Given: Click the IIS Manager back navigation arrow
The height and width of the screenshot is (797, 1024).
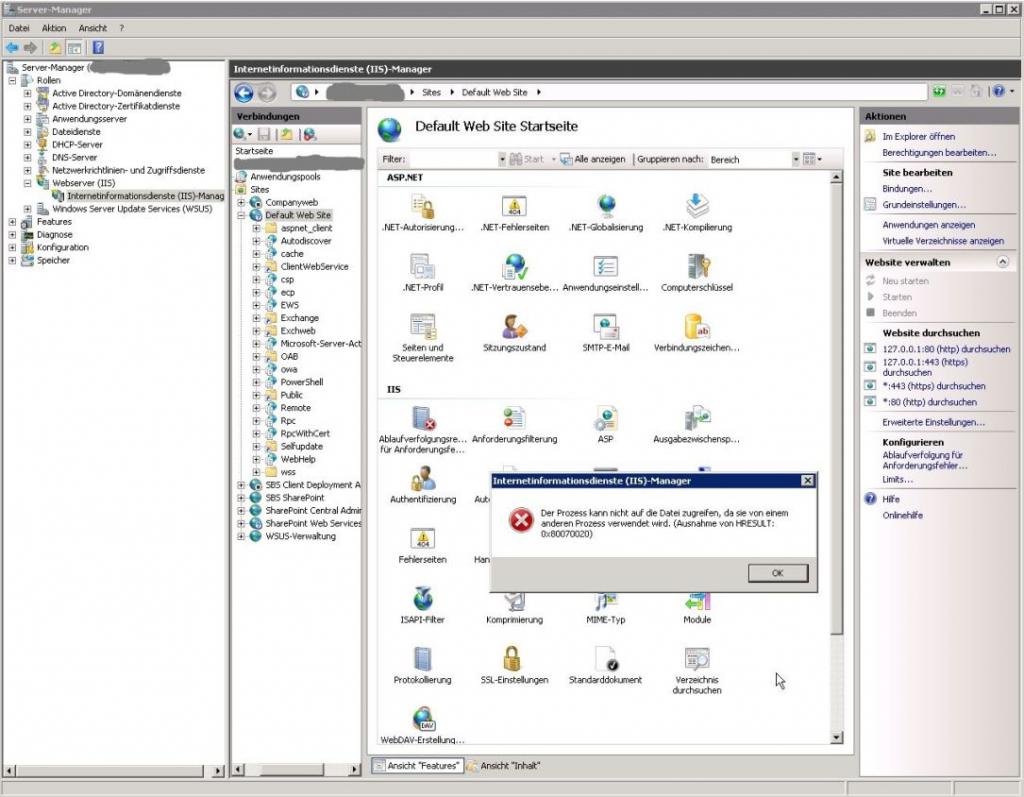Looking at the screenshot, I should point(244,93).
